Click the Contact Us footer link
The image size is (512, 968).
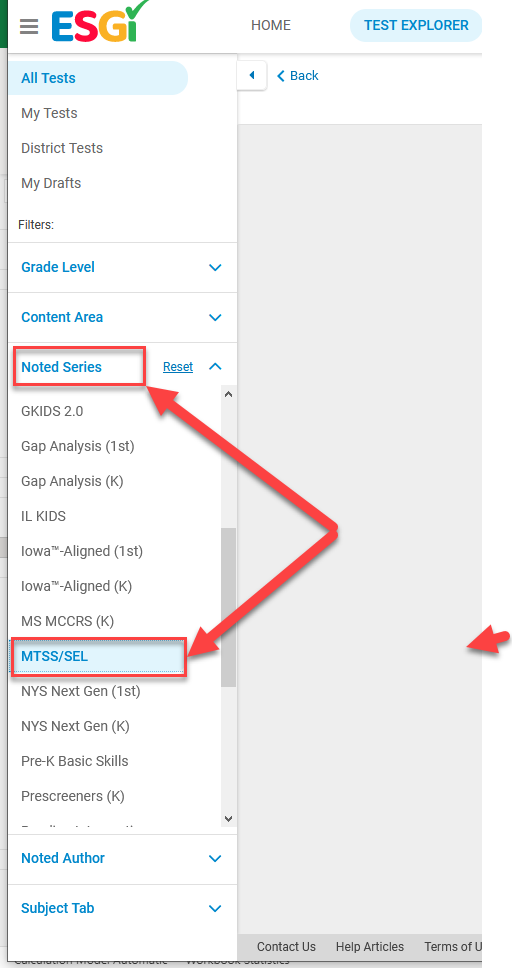pyautogui.click(x=286, y=946)
